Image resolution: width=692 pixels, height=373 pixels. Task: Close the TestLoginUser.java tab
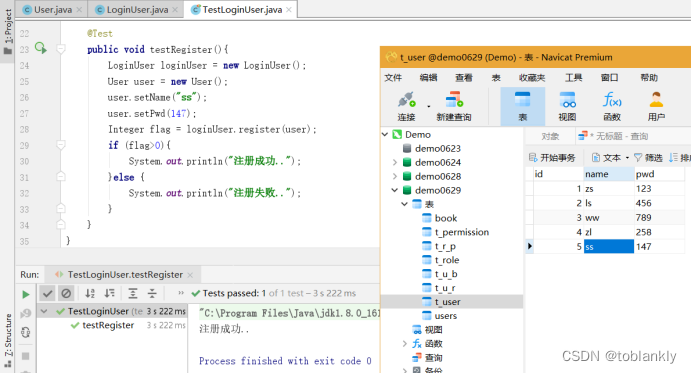pyautogui.click(x=289, y=10)
